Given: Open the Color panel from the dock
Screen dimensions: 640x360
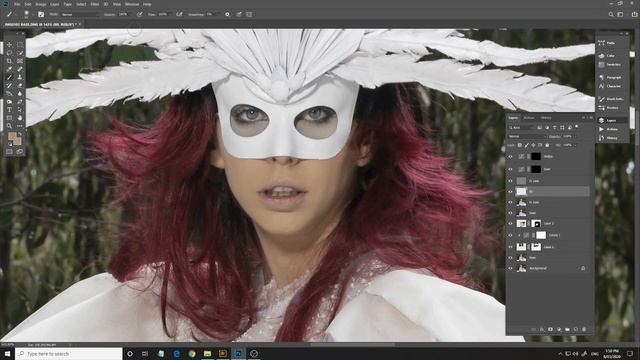Looking at the screenshot, I should pos(607,56).
